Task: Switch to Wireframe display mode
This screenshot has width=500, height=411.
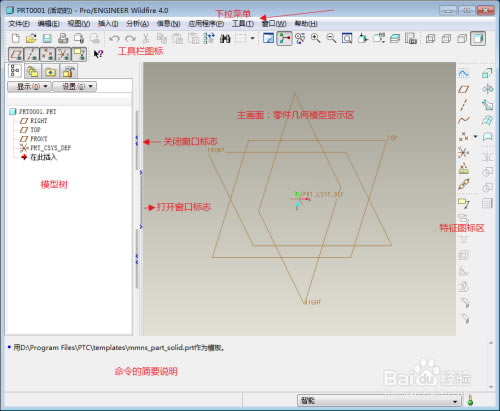Action: (430, 39)
